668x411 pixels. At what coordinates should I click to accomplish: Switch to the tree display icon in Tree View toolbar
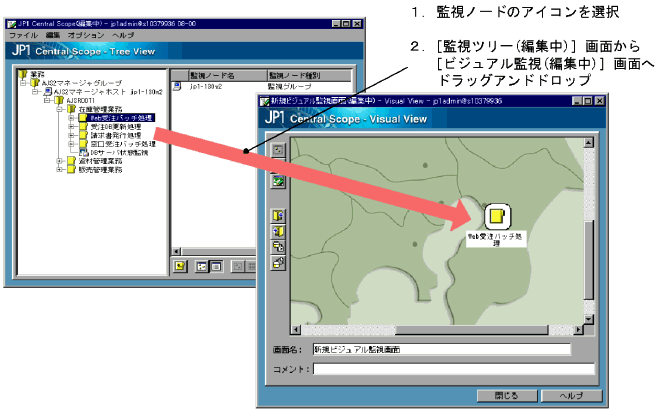pyautogui.click(x=202, y=267)
